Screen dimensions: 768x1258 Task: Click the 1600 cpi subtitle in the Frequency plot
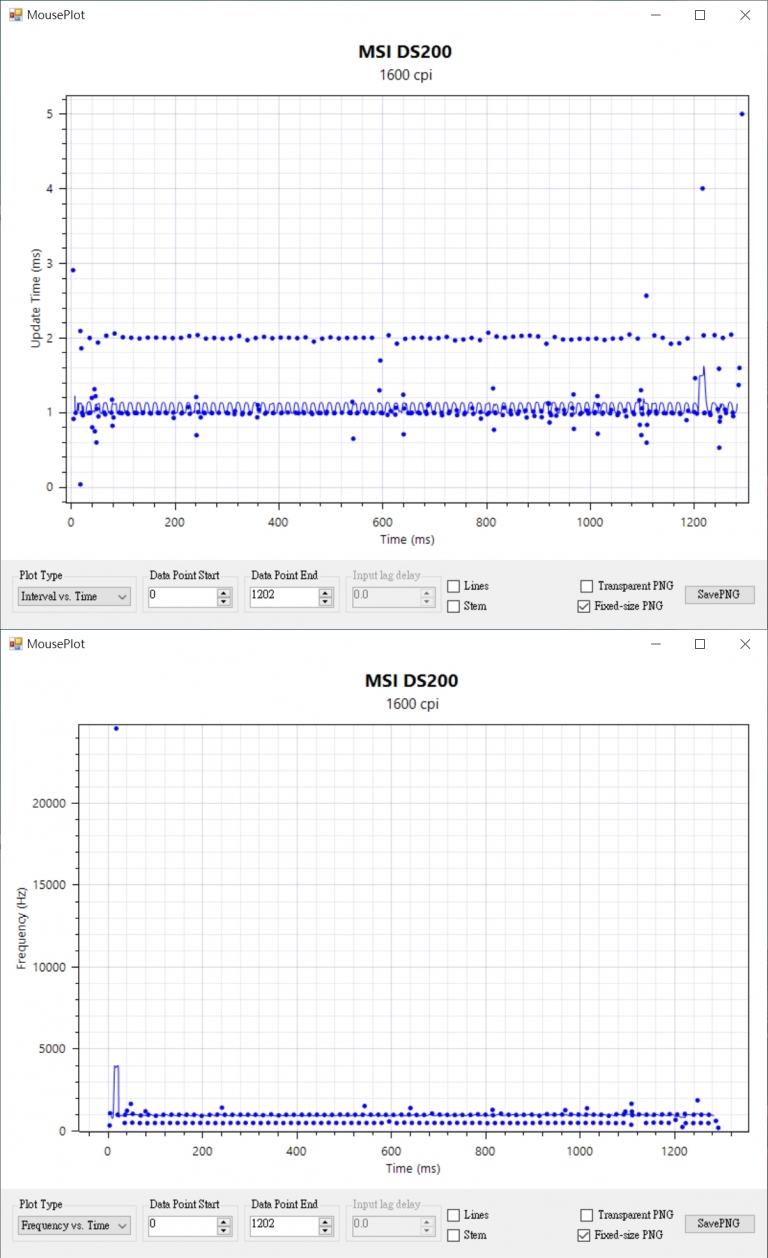(x=411, y=704)
